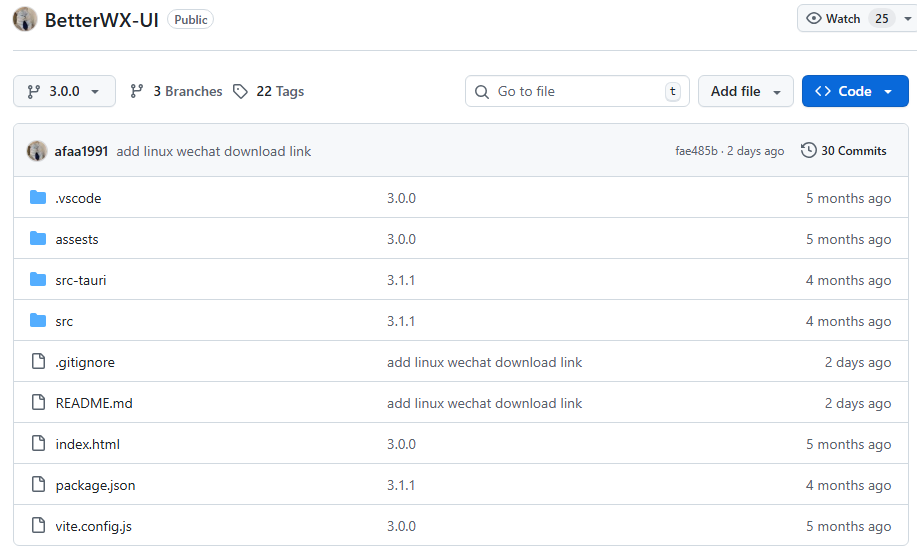Open the 3.0.0 branch selector dropdown
This screenshot has width=917, height=553.
tap(64, 91)
